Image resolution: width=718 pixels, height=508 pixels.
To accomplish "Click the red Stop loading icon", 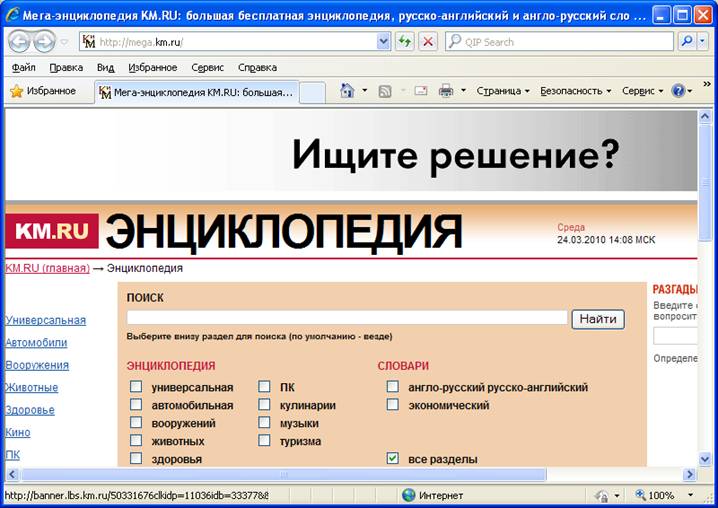I will coord(428,42).
